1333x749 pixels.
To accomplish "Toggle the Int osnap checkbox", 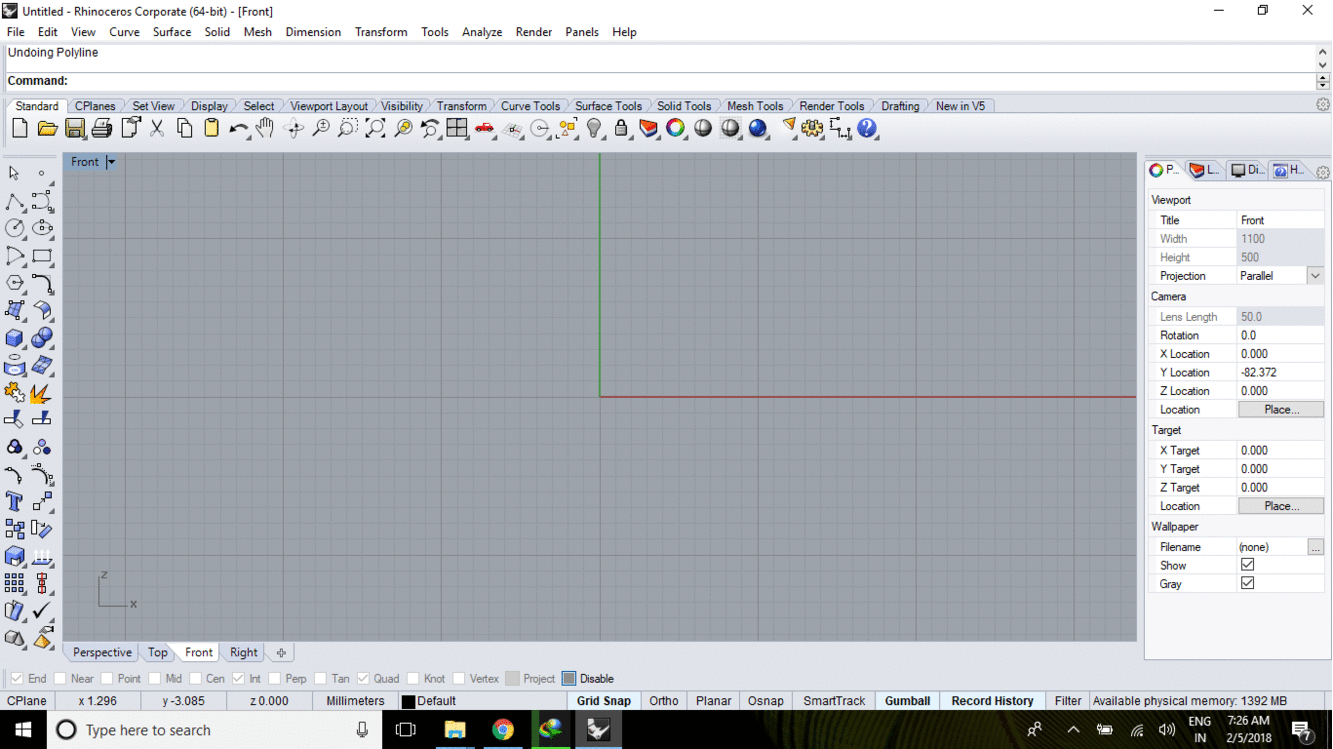I will (x=238, y=679).
